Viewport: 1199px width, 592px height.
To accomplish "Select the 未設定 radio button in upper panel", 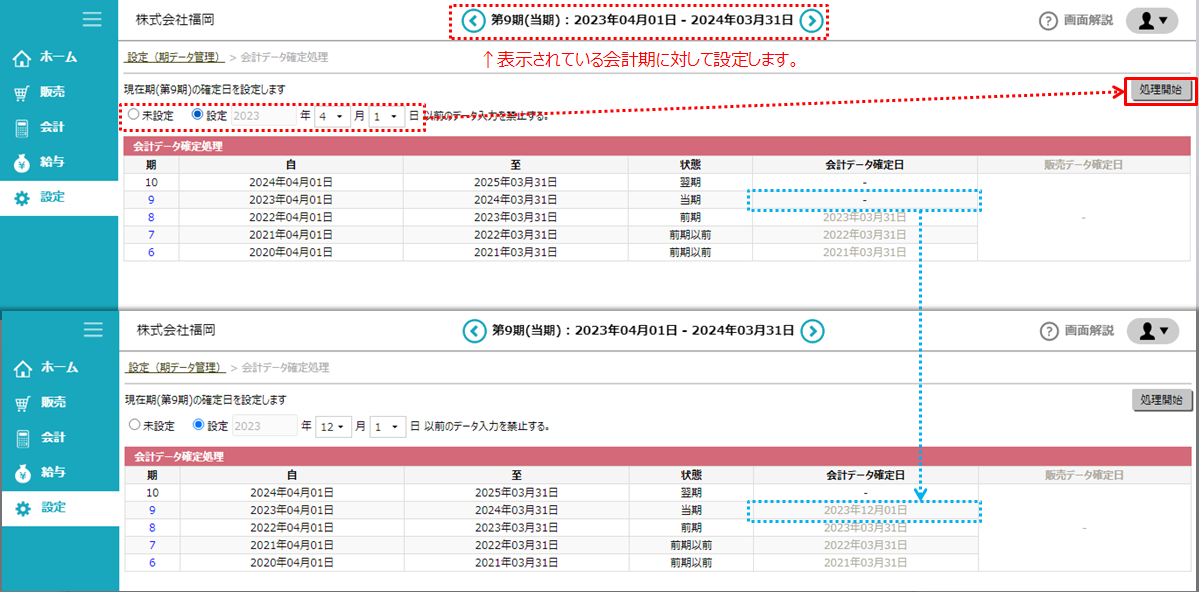I will [133, 115].
